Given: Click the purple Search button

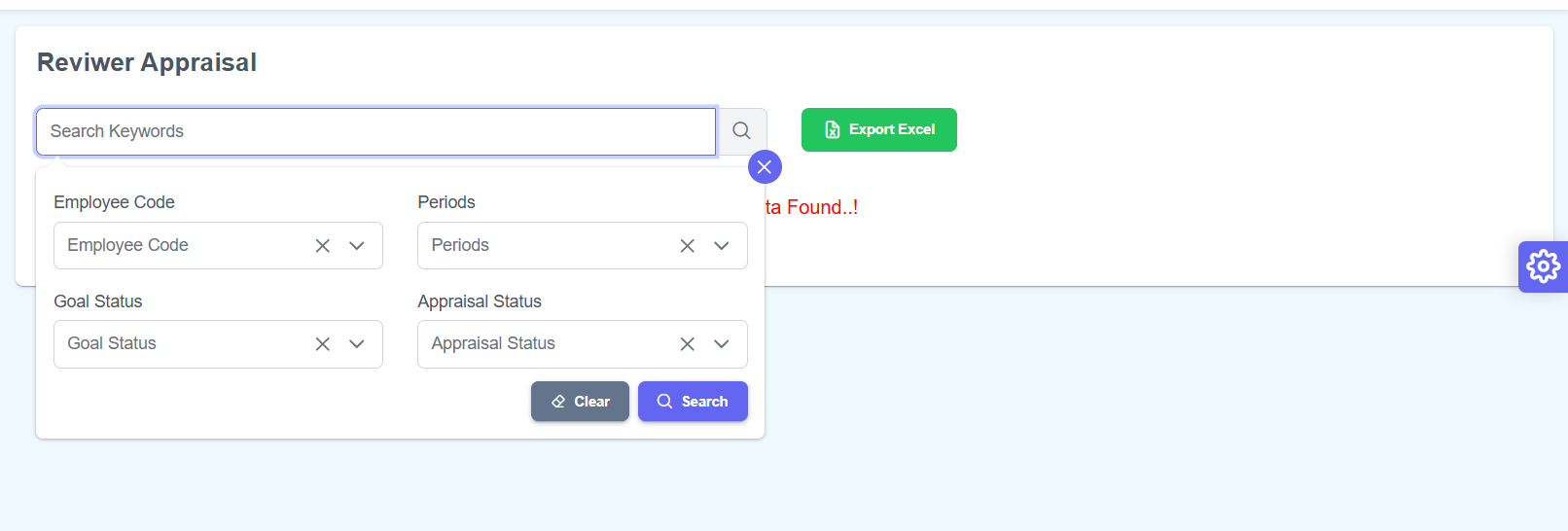Looking at the screenshot, I should click(x=693, y=402).
